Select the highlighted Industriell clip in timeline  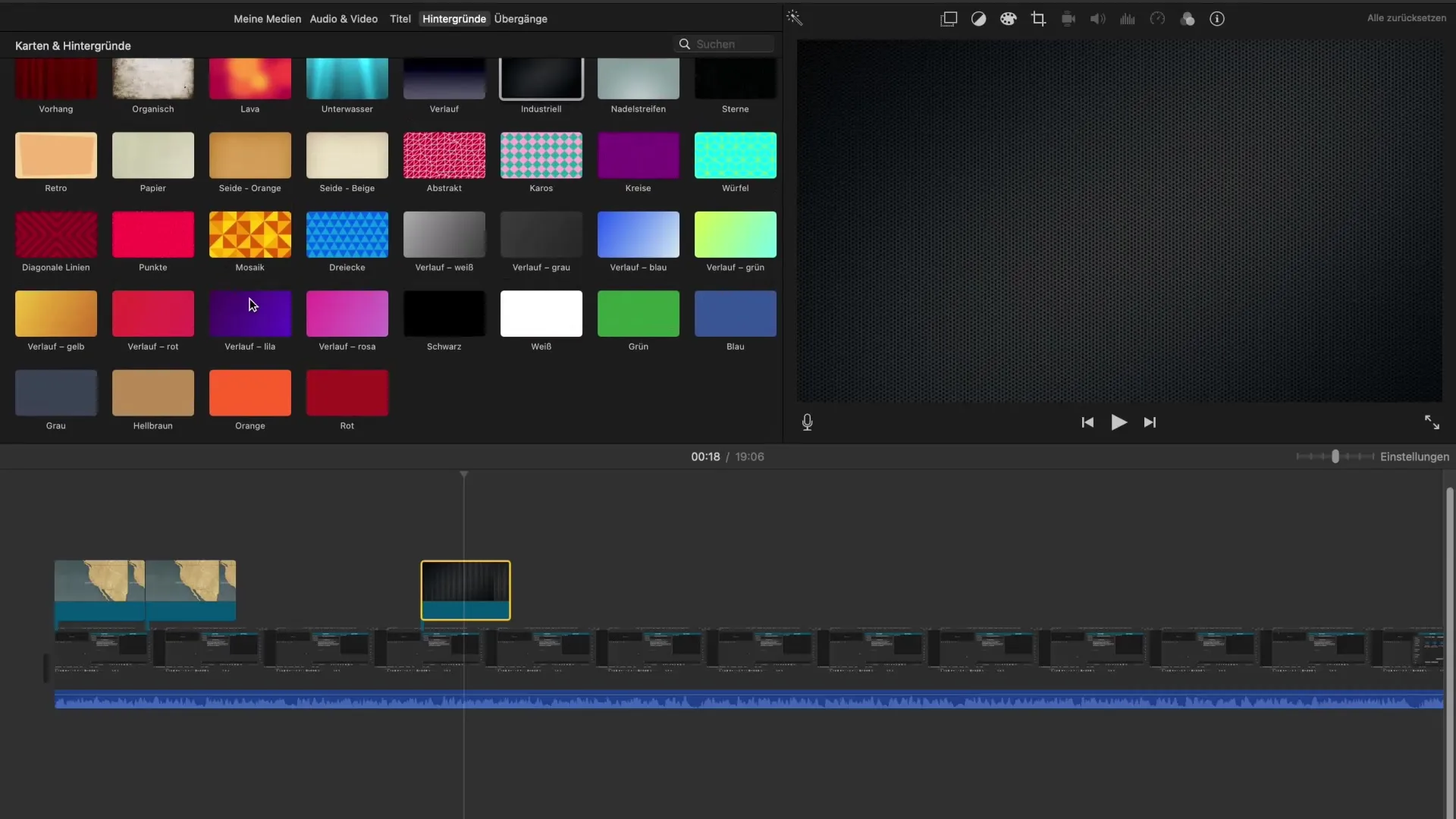coord(466,591)
